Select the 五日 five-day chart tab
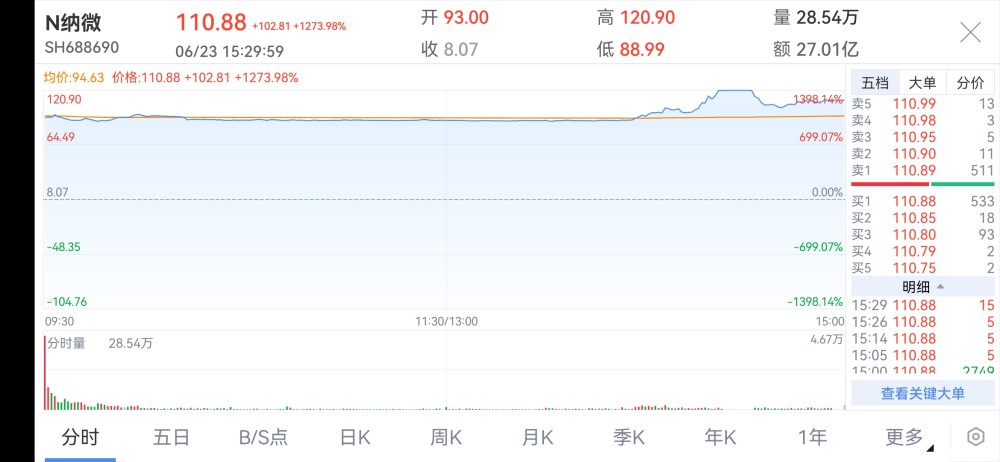 pyautogui.click(x=172, y=437)
